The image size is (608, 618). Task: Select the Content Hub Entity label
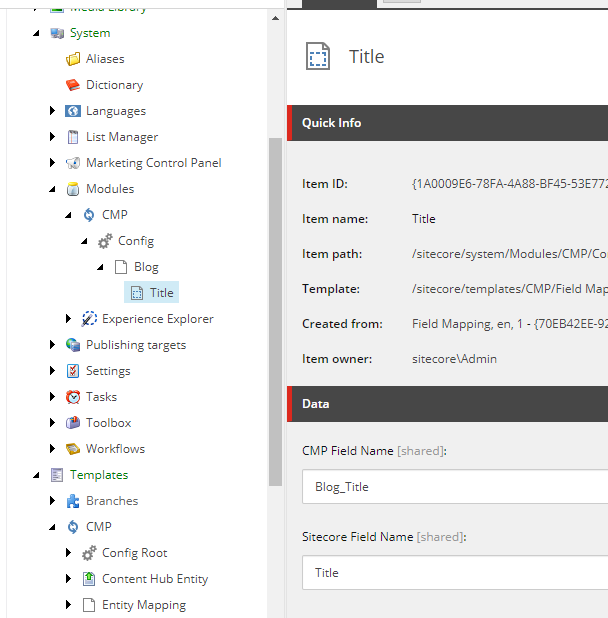(x=155, y=579)
